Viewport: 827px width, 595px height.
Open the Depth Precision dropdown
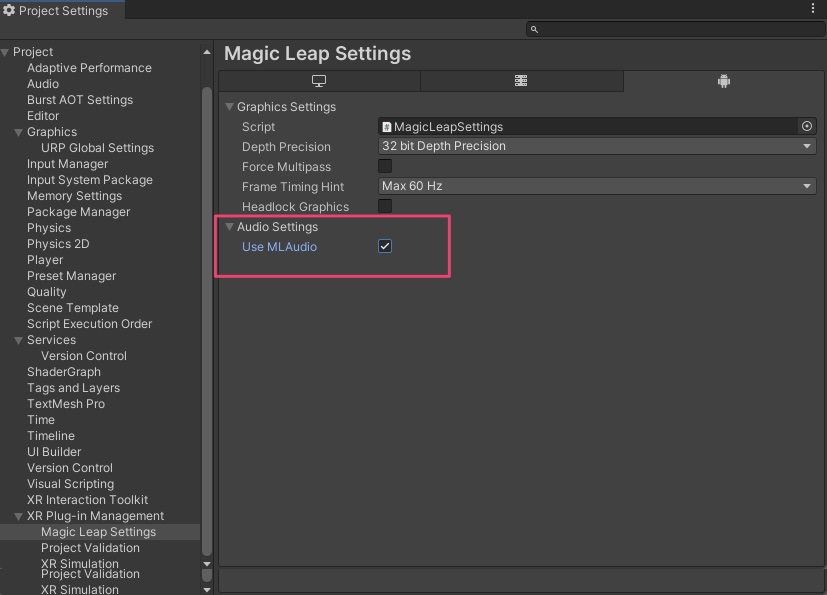point(597,146)
